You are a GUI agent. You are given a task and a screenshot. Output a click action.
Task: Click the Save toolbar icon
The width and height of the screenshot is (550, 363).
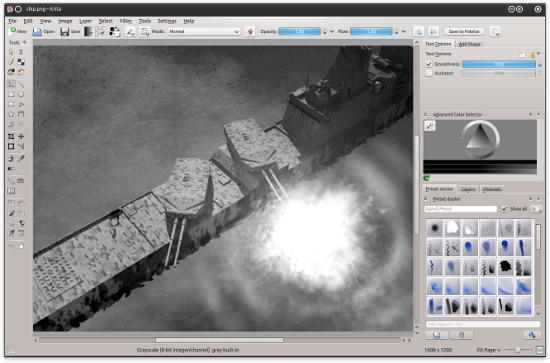[70, 32]
